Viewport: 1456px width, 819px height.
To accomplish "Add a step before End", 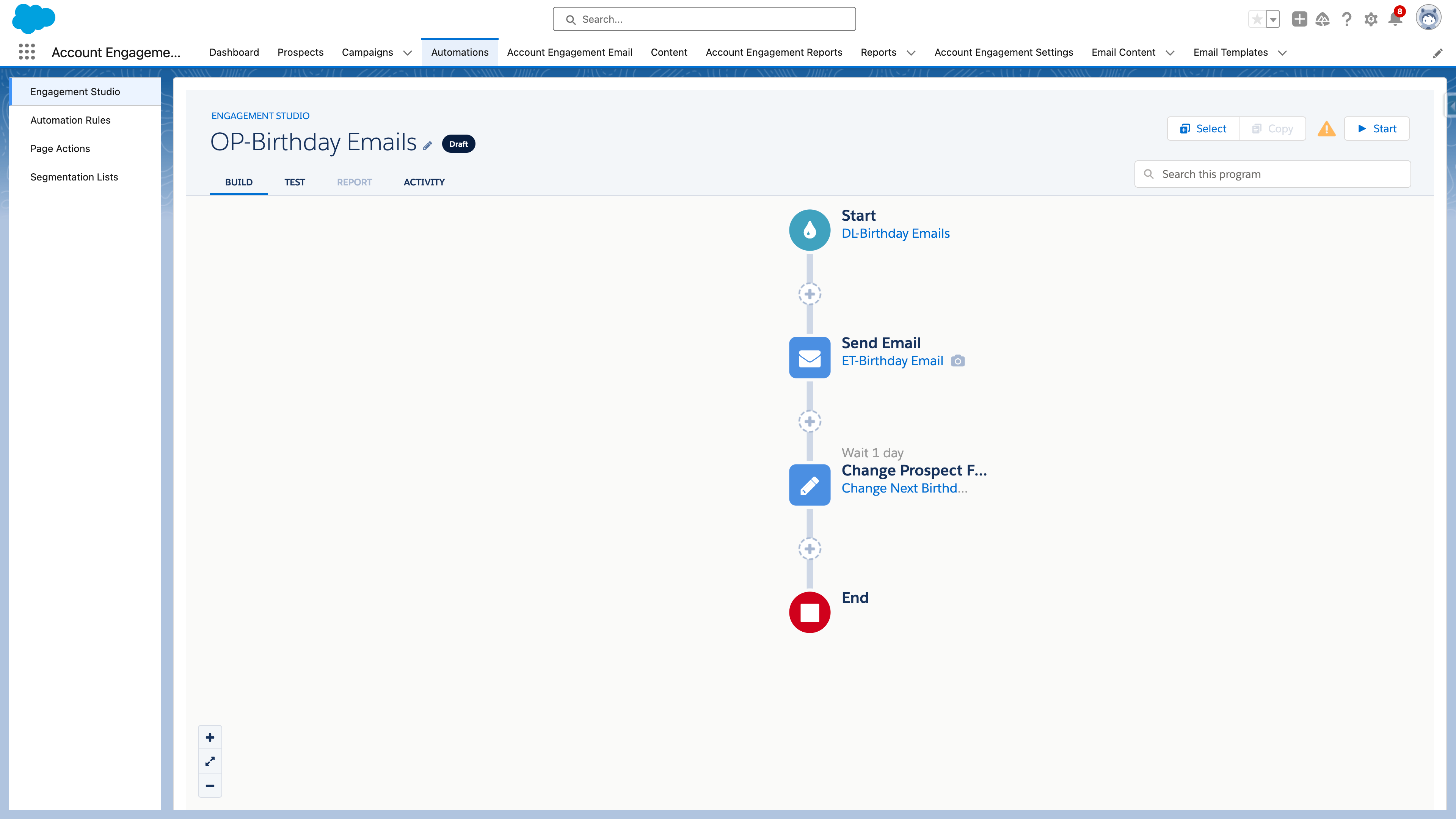I will 810,549.
